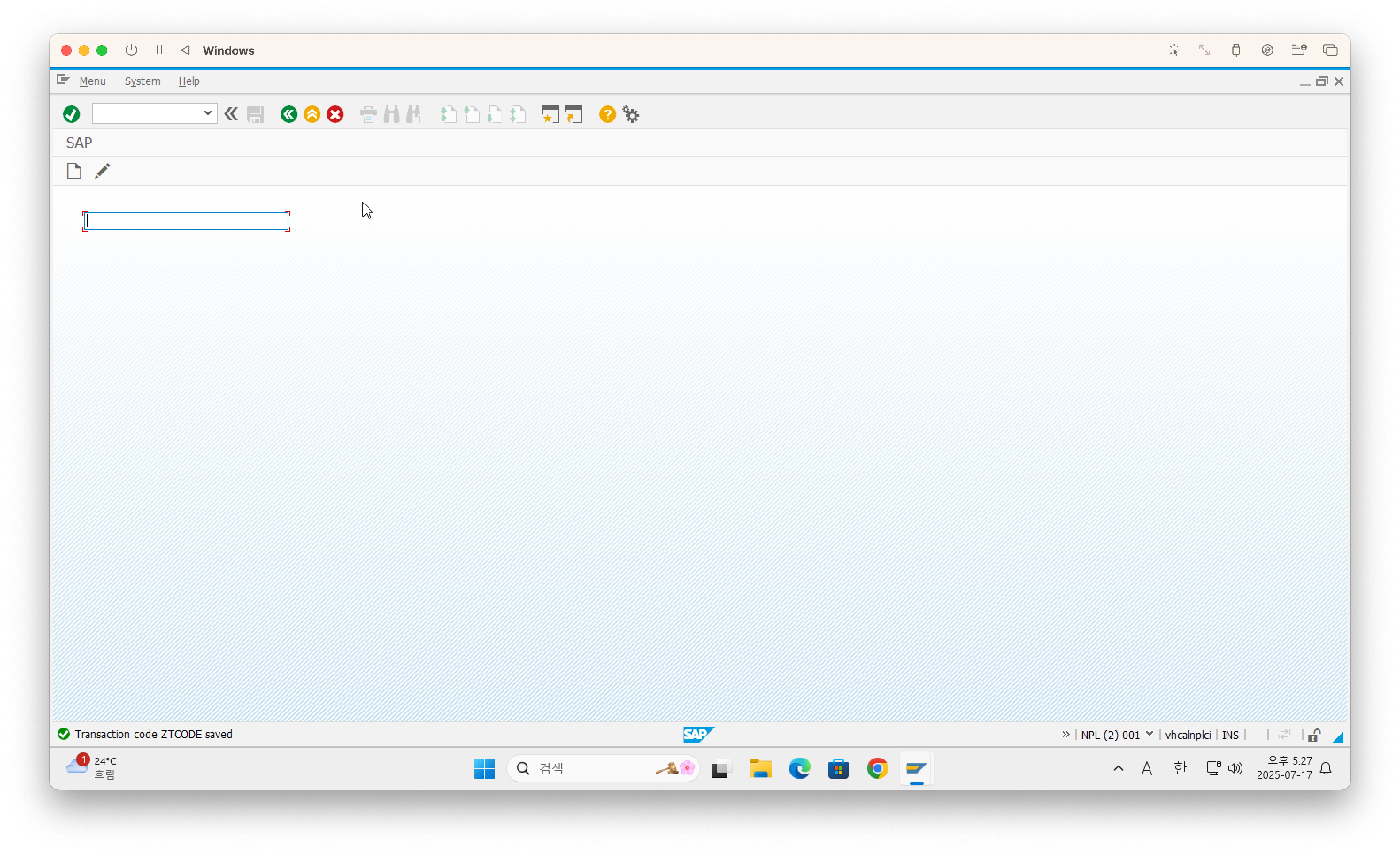Open Help via question mark icon
The width and height of the screenshot is (1400, 855).
coord(608,114)
